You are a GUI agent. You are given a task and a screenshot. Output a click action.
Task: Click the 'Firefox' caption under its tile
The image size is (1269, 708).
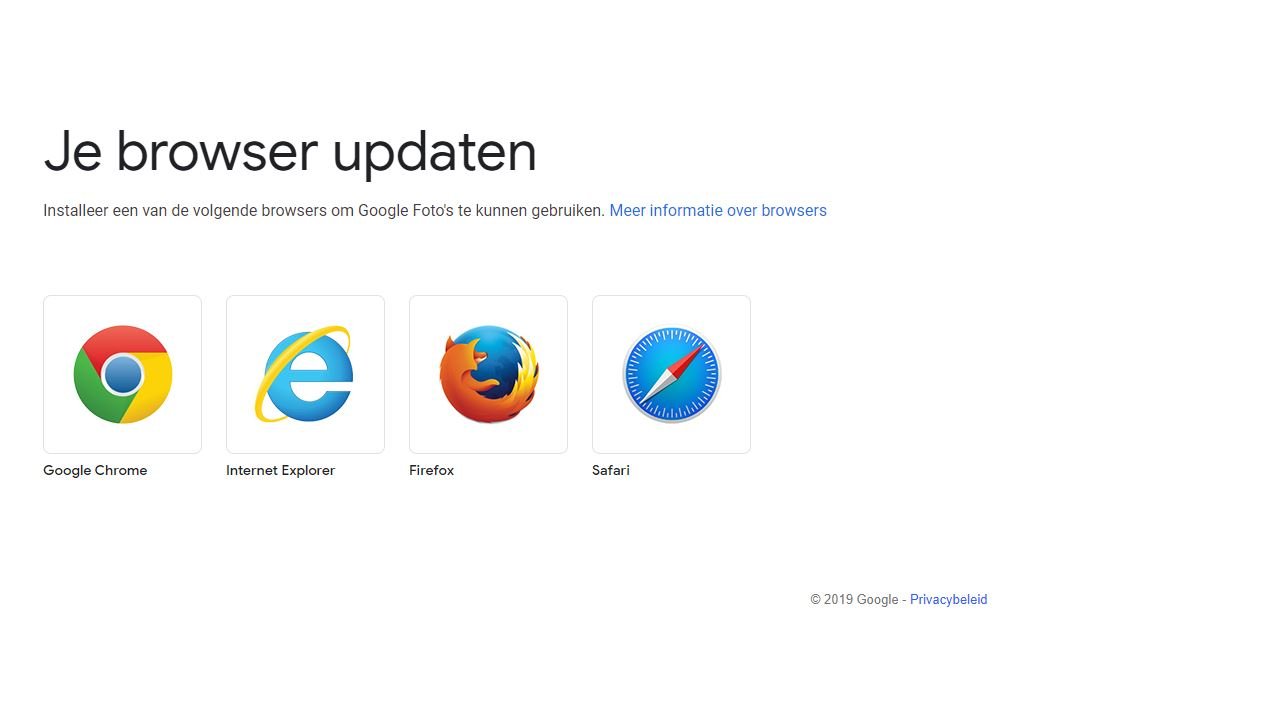[x=431, y=470]
